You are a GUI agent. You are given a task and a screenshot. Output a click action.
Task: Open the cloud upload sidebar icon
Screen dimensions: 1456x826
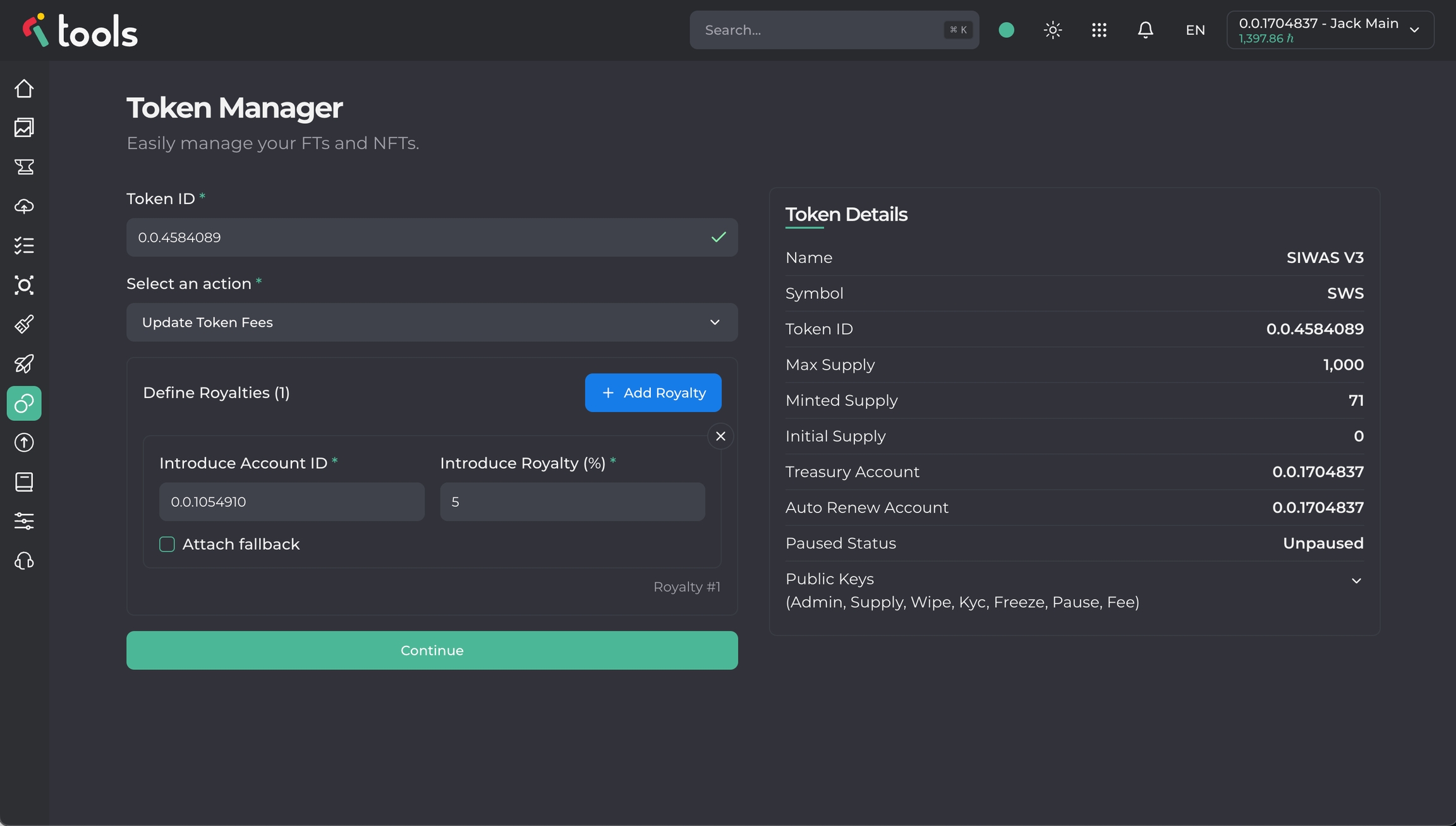click(x=24, y=206)
